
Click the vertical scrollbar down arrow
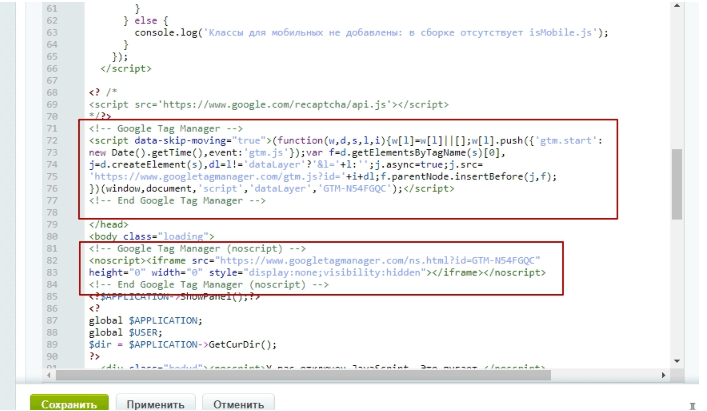(x=677, y=361)
